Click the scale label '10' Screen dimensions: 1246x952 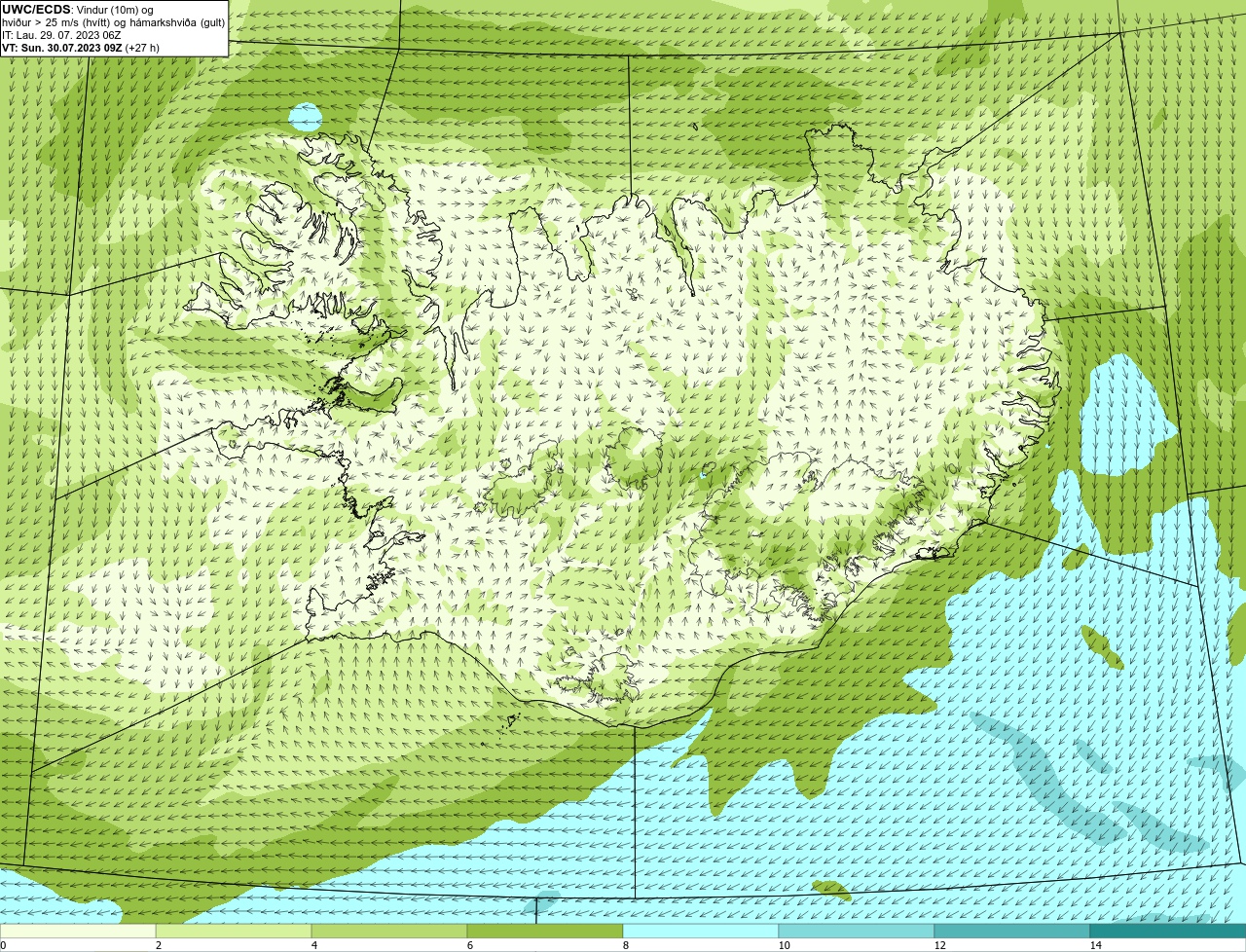[x=784, y=945]
